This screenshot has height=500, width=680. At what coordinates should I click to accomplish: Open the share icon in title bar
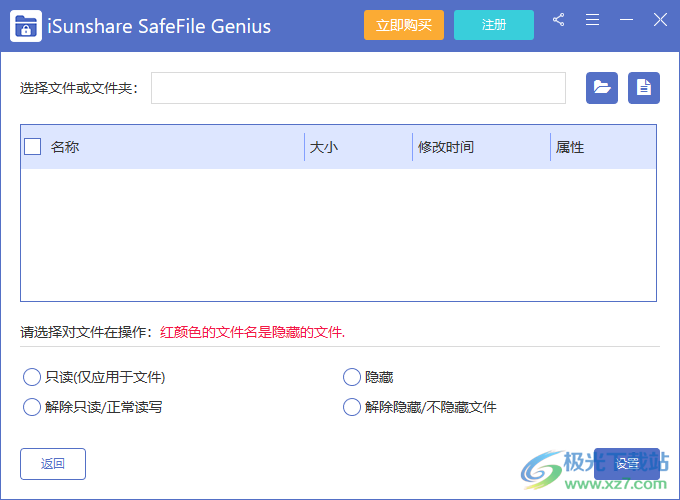pos(559,20)
